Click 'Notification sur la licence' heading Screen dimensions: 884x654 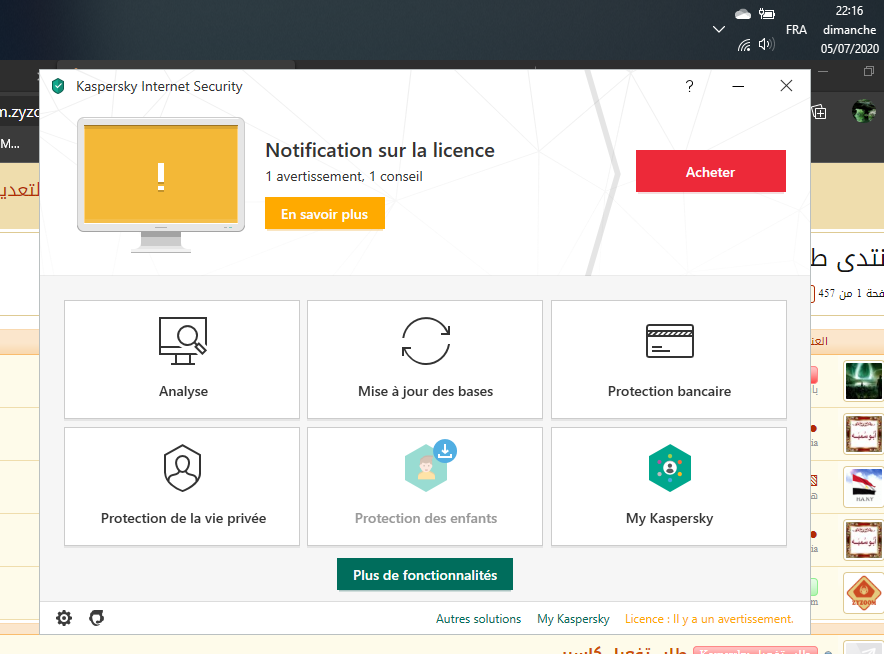pos(380,151)
